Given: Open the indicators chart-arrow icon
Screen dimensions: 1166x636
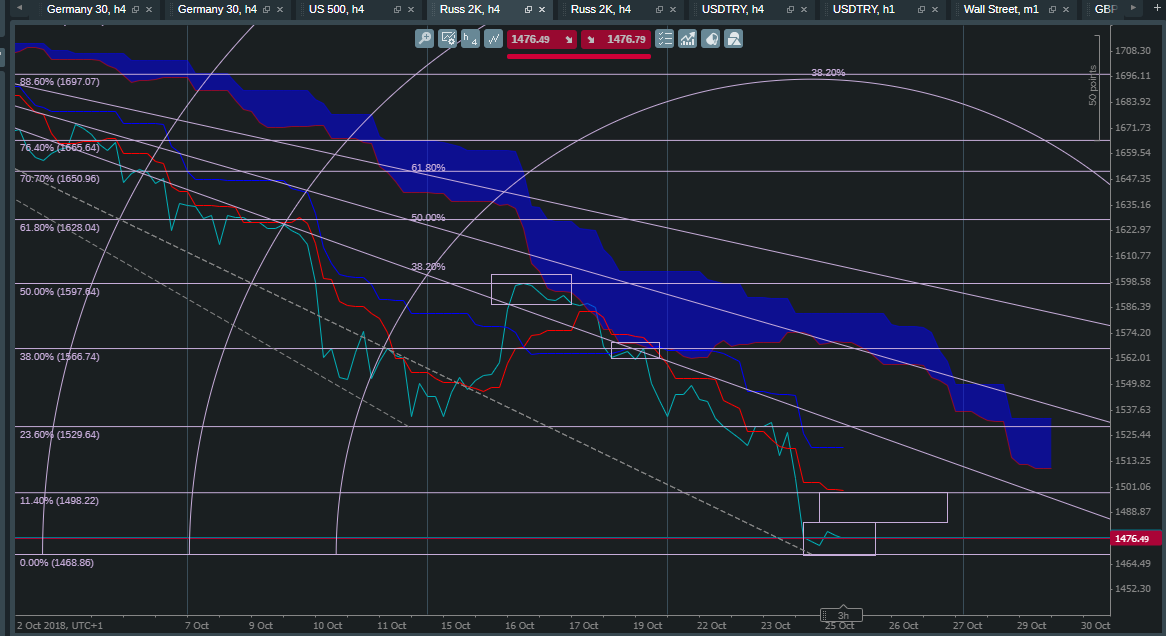Looking at the screenshot, I should [x=688, y=39].
